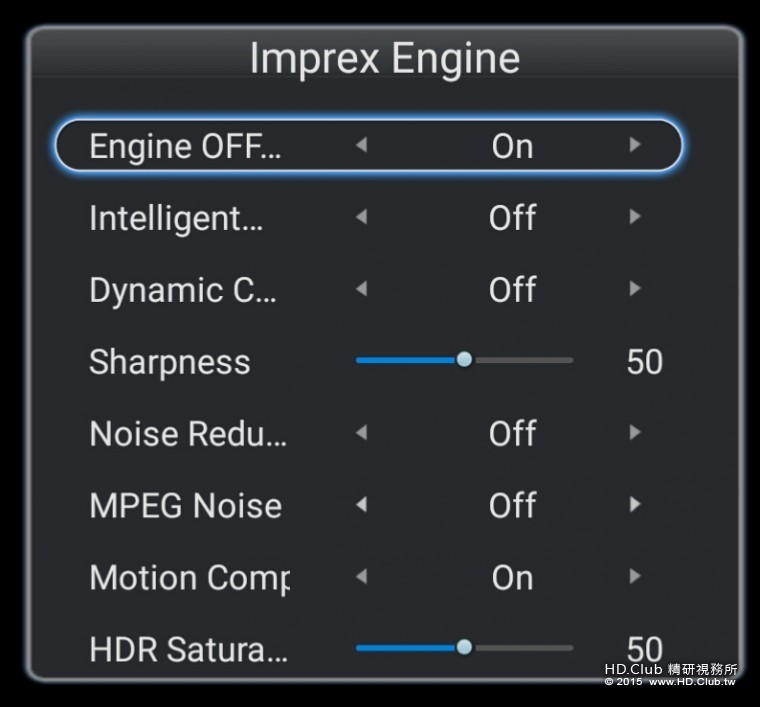Click left arrow on Engine OFF row
The height and width of the screenshot is (707, 760).
click(x=361, y=145)
